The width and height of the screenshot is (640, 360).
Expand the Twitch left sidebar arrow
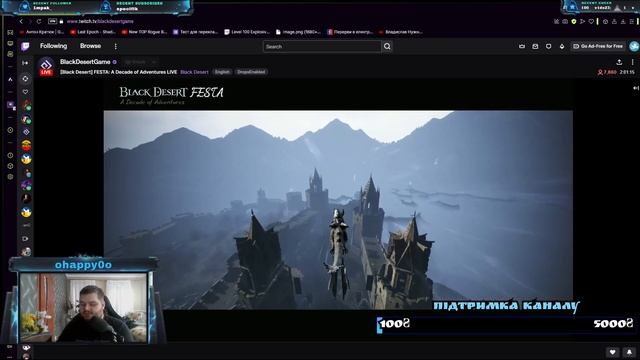pos(25,63)
